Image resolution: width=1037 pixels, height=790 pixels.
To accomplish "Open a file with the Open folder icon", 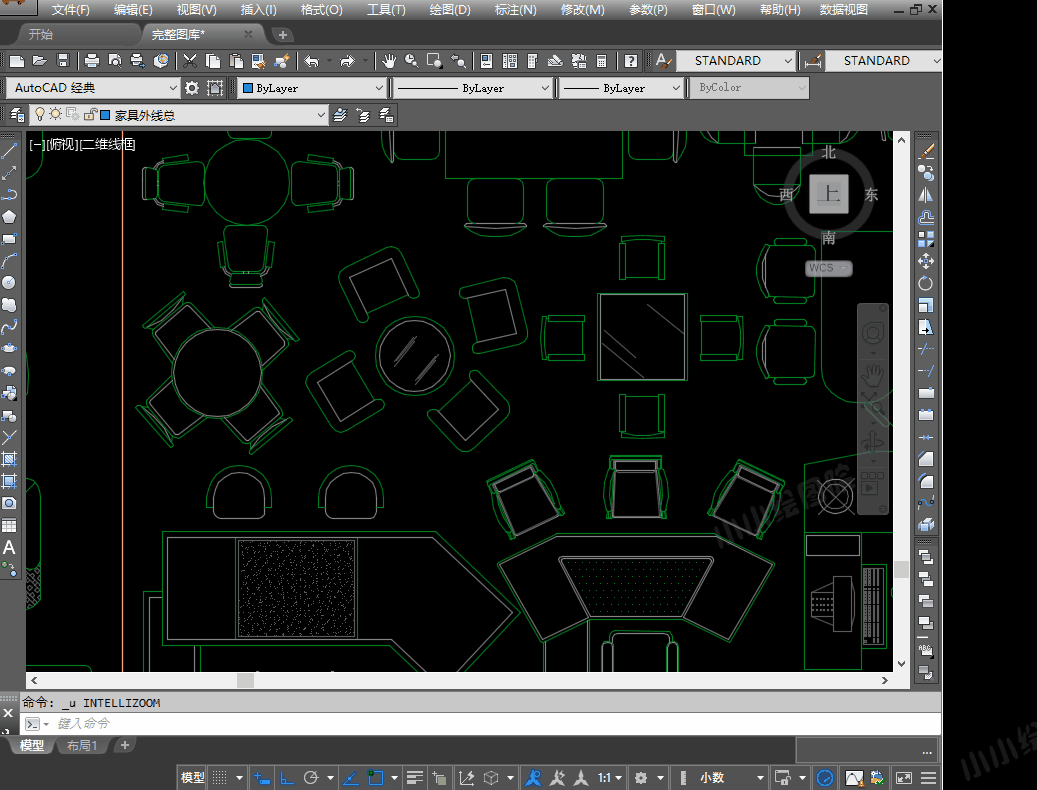I will 40,61.
